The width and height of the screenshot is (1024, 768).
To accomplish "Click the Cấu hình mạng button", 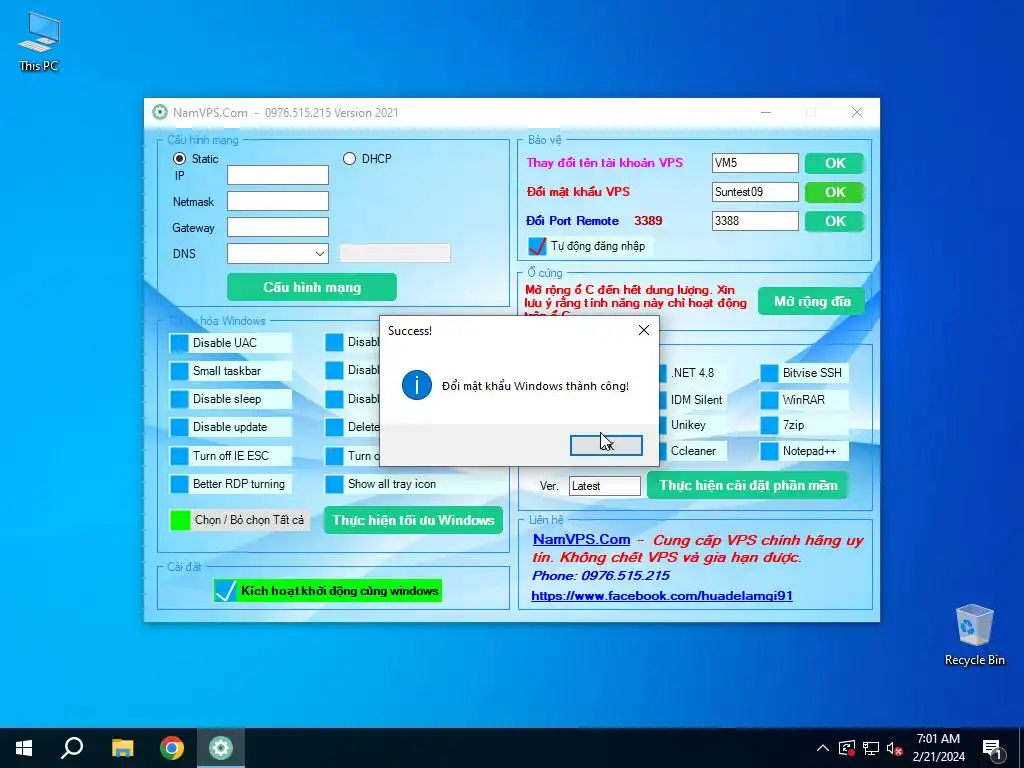I will (x=312, y=287).
